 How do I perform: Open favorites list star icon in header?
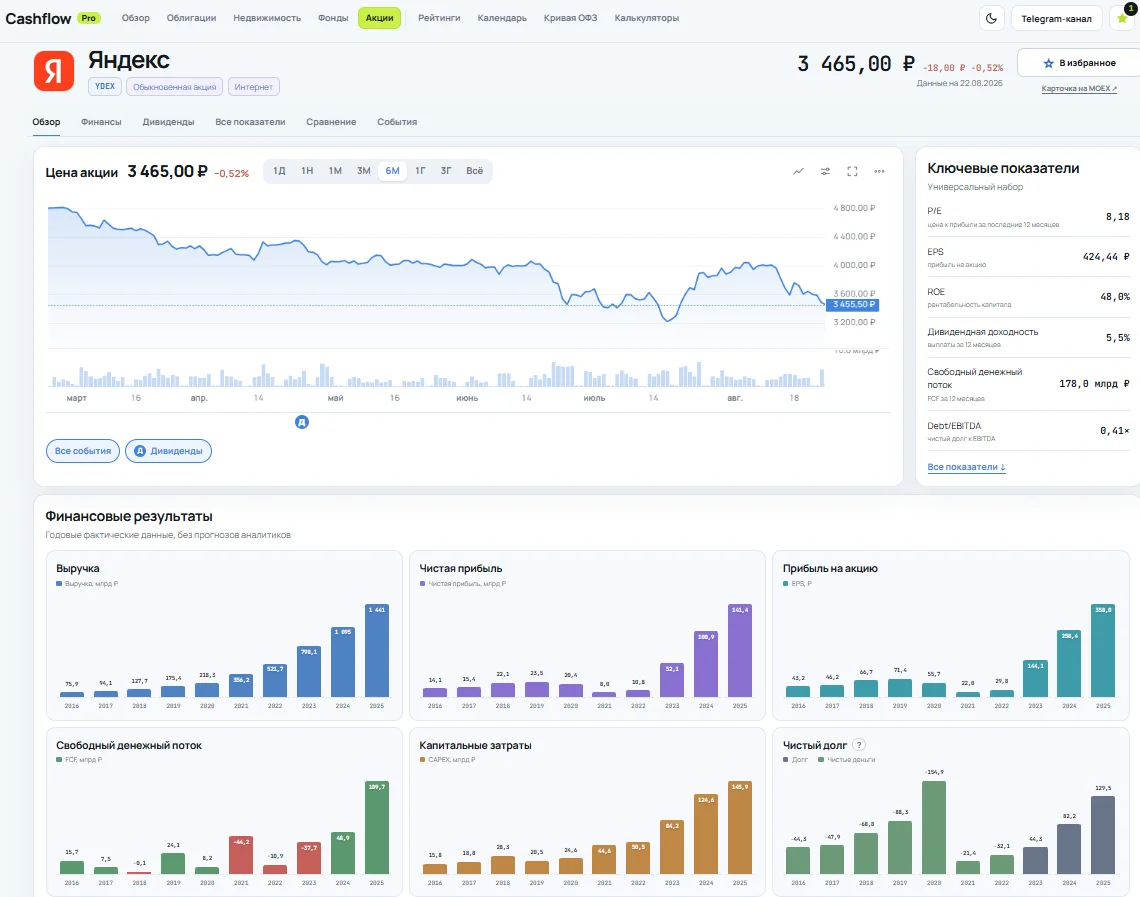coord(1123,18)
